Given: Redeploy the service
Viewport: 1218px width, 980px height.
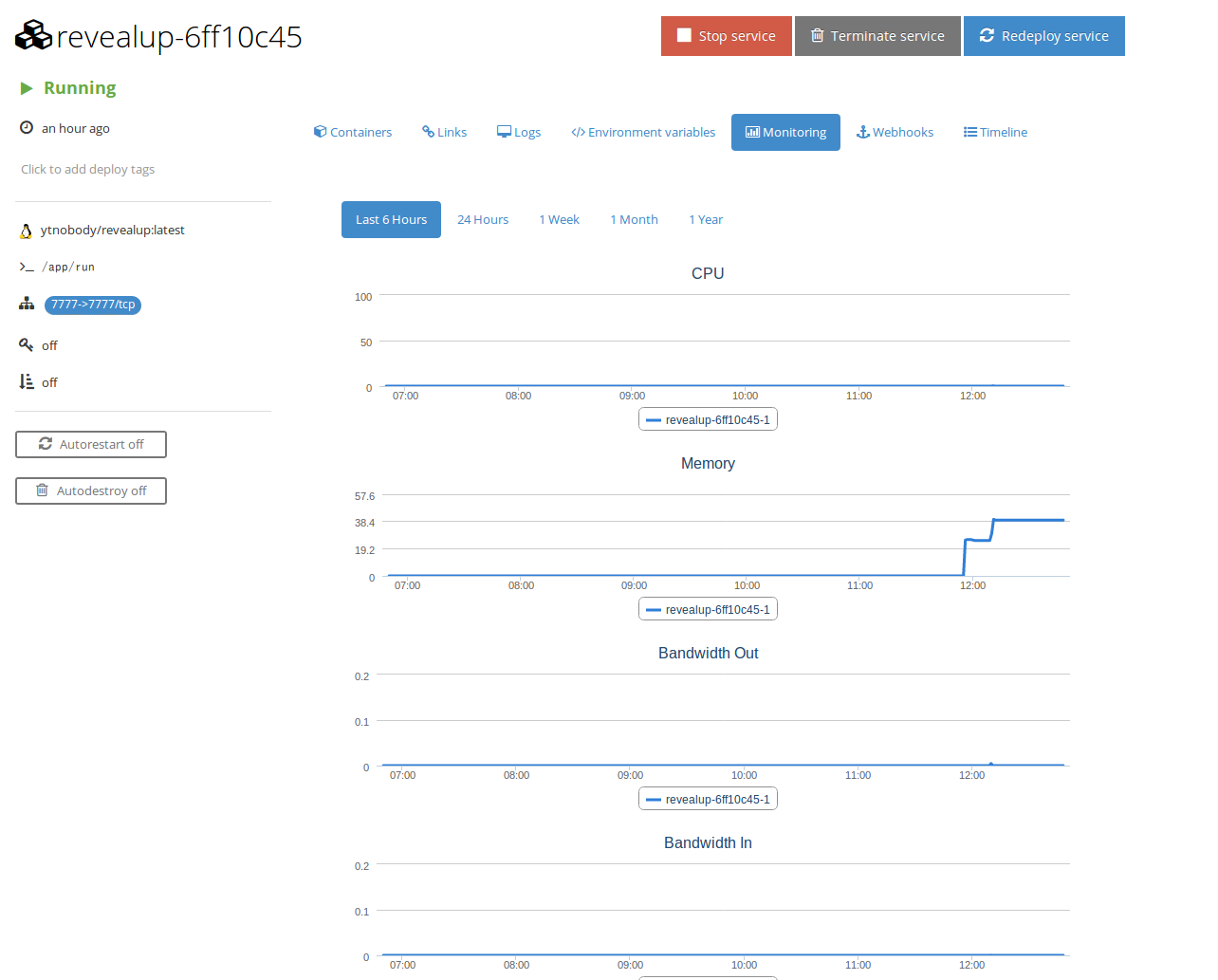Looking at the screenshot, I should point(1043,35).
